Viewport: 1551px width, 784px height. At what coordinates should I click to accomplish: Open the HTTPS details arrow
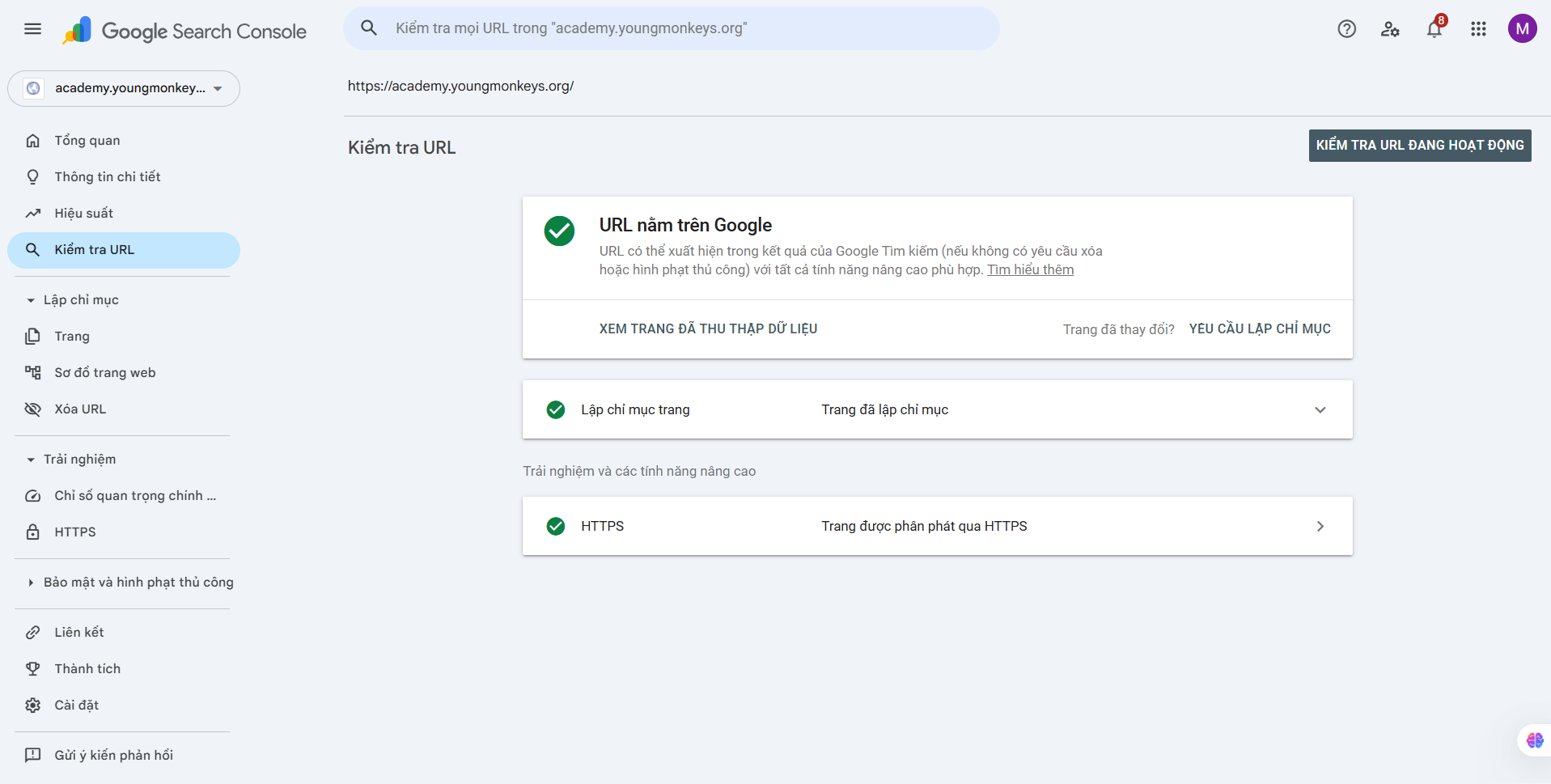[x=1320, y=526]
